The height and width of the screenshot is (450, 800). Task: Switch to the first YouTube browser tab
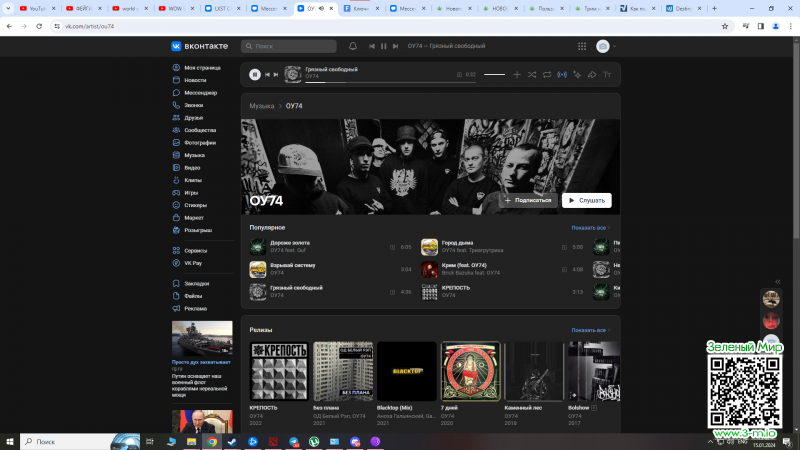(x=37, y=8)
